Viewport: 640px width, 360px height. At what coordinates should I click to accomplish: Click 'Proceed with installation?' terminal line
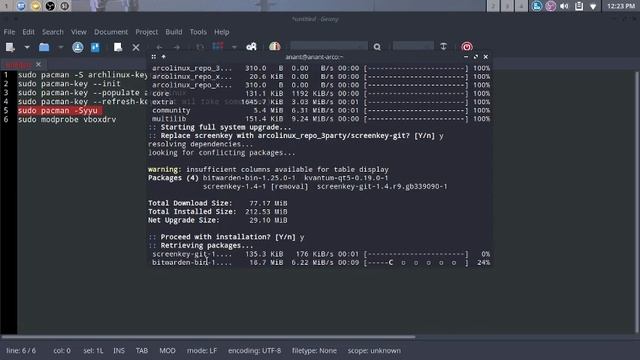click(x=226, y=237)
